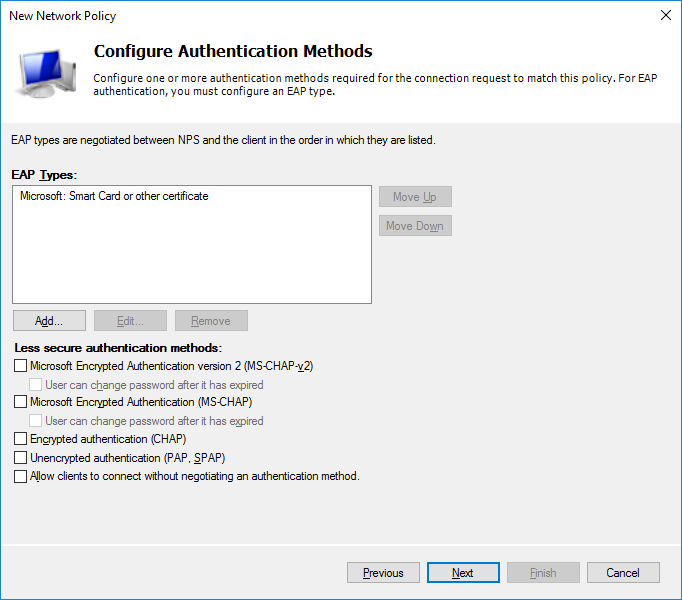Click the Add... button
Viewport: 682px width, 600px height.
pyautogui.click(x=49, y=321)
